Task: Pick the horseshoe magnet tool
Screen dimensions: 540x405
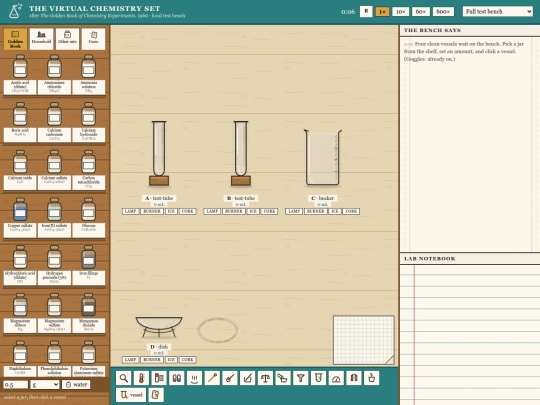Action: (x=354, y=378)
